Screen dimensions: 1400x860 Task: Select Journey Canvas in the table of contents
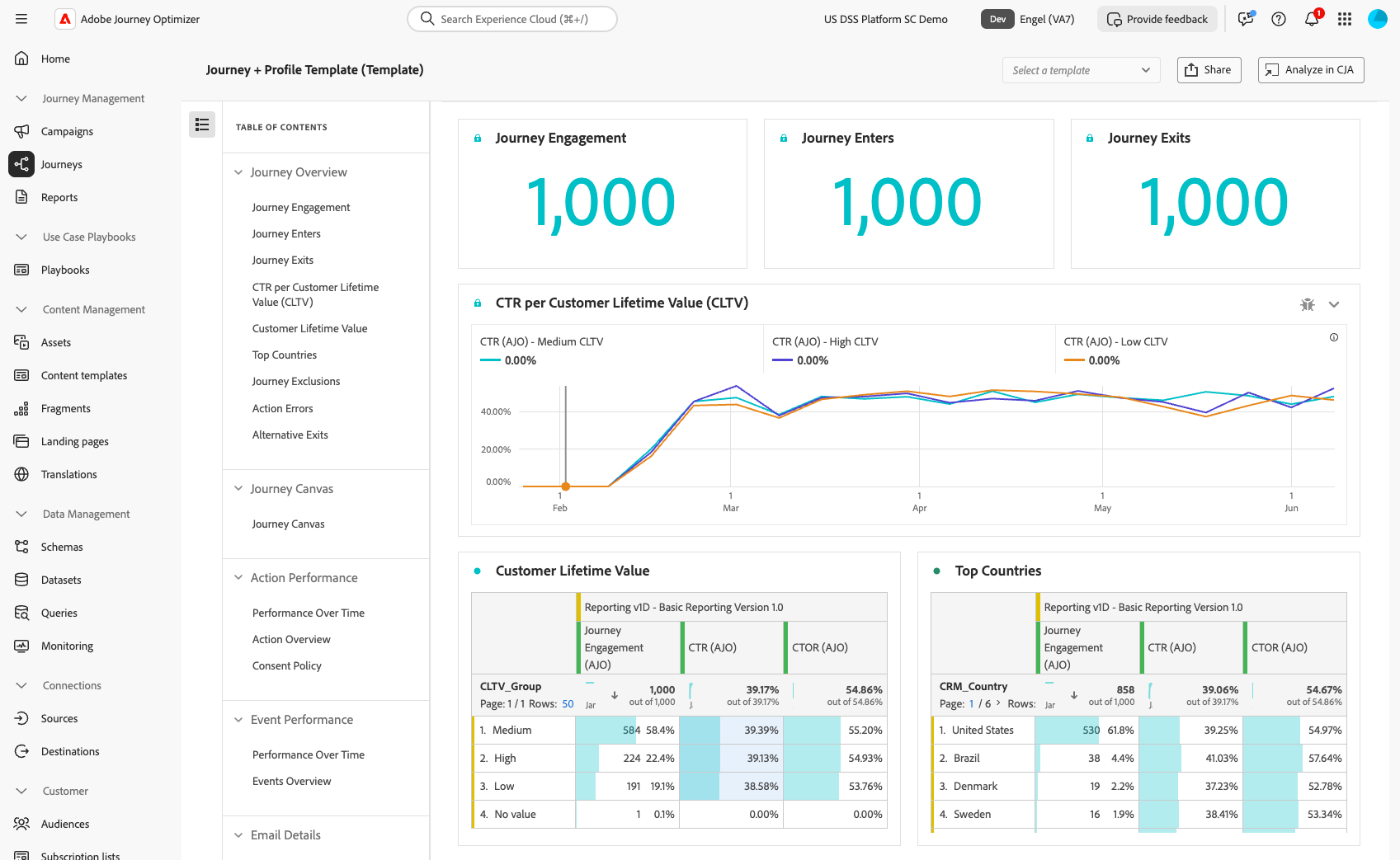(x=288, y=524)
